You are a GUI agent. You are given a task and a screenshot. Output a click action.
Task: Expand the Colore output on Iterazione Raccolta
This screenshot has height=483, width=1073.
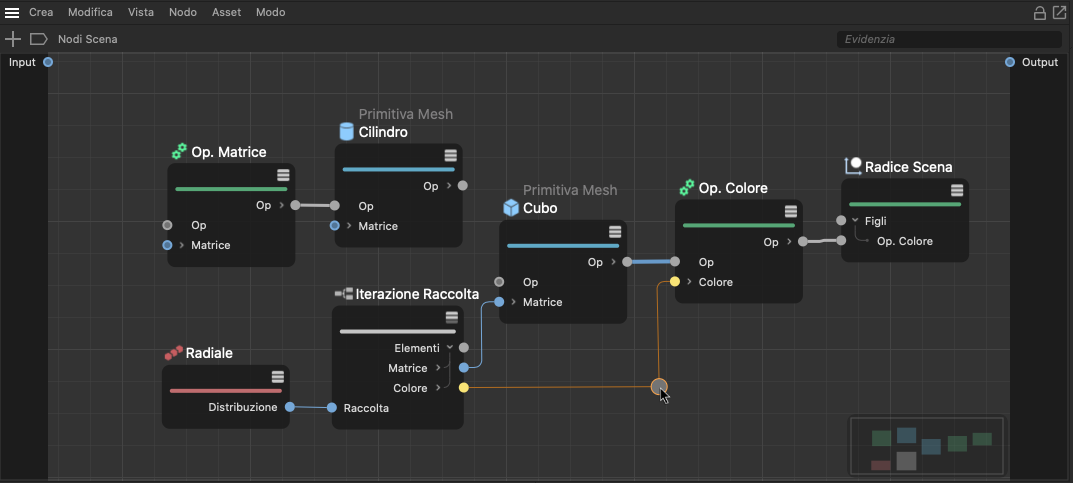(x=438, y=388)
